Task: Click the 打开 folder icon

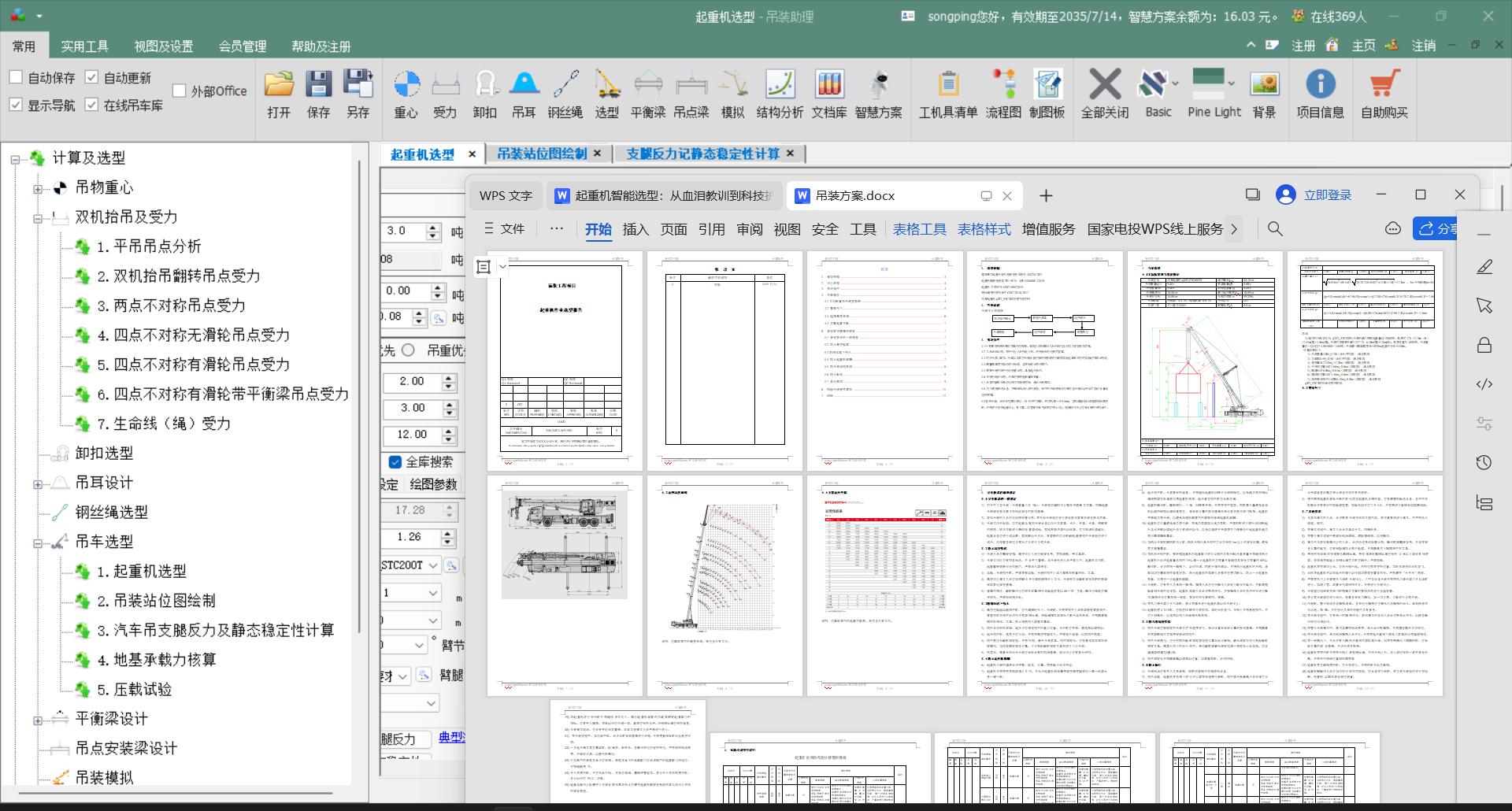Action: (279, 84)
